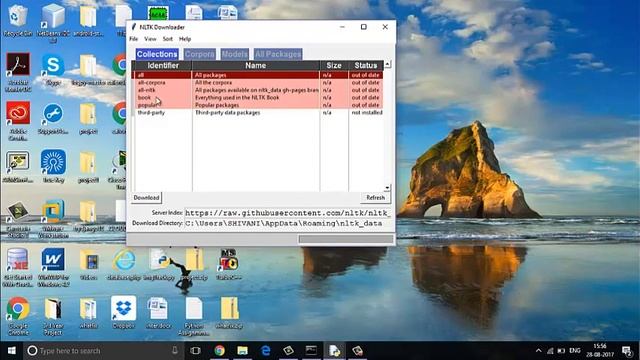Select the Dropbox desktop shortcut

click(x=124, y=313)
